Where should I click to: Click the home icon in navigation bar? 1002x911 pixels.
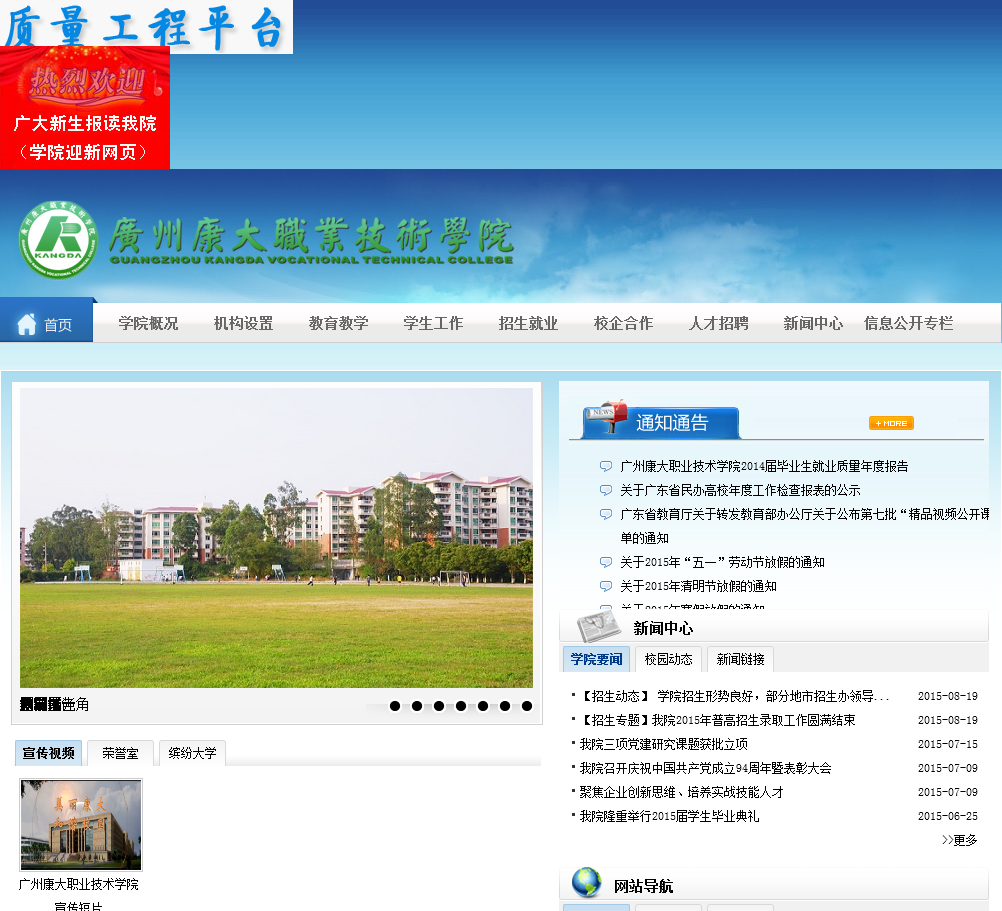pyautogui.click(x=27, y=324)
